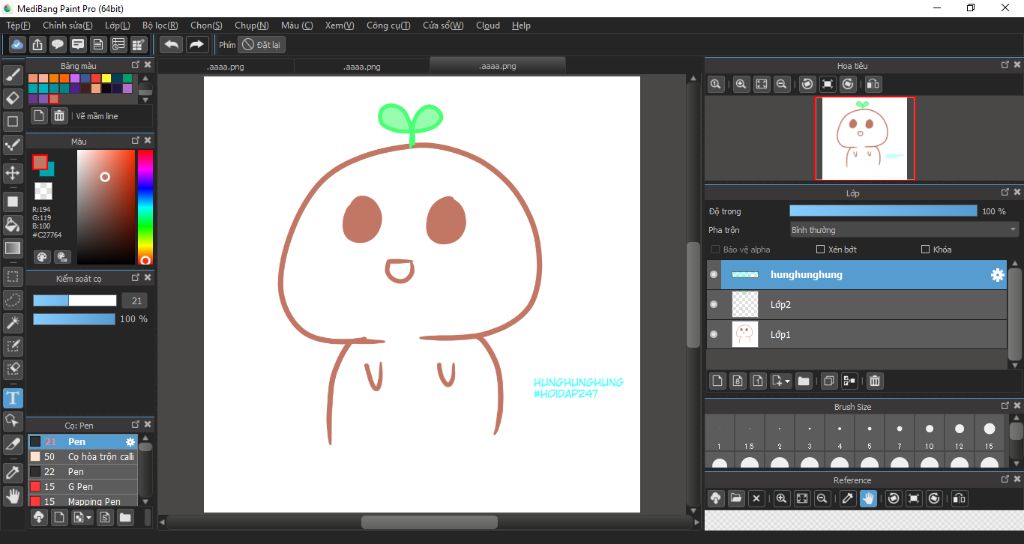Select the foreground color swatch
The image size is (1024, 544).
40,162
